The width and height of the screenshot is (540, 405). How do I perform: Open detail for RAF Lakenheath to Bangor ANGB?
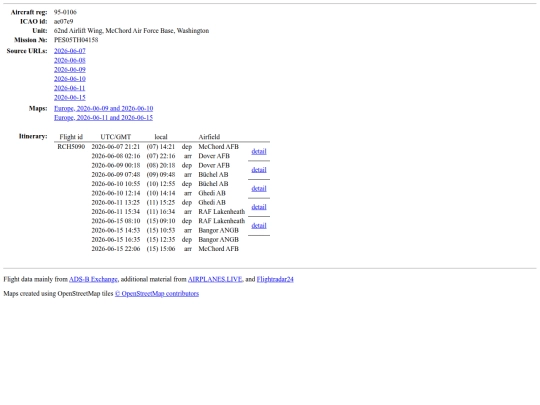259,226
